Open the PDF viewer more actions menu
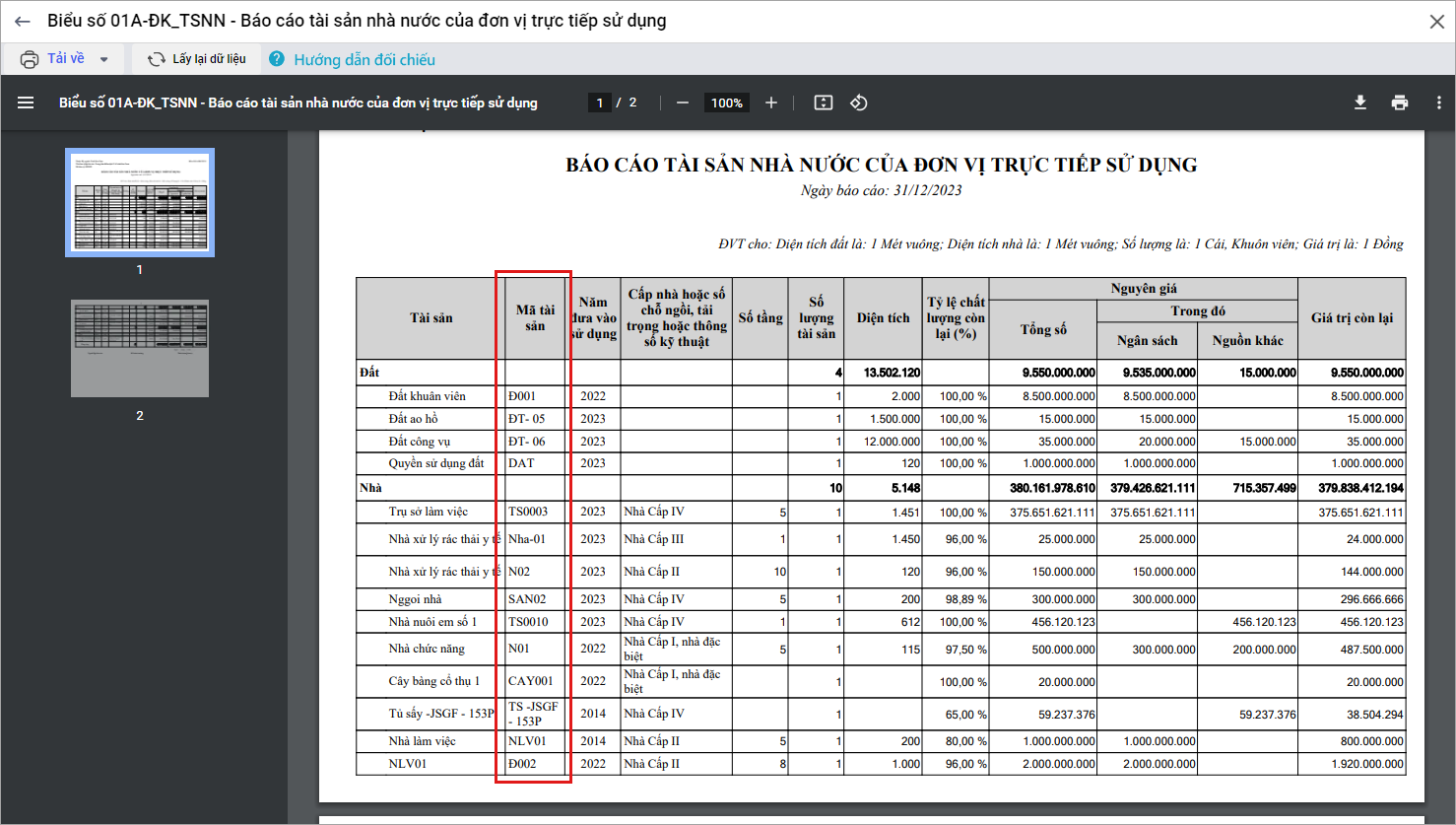Viewport: 1456px width, 825px height. (x=1439, y=103)
